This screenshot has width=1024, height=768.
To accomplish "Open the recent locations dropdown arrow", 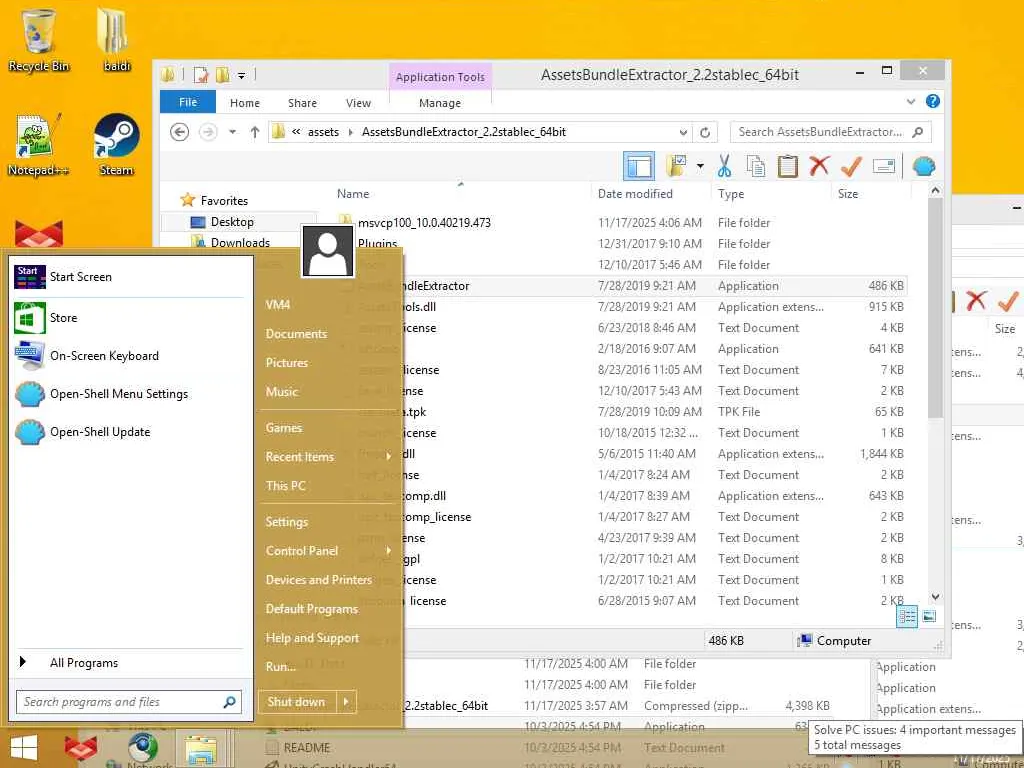I will pyautogui.click(x=232, y=132).
